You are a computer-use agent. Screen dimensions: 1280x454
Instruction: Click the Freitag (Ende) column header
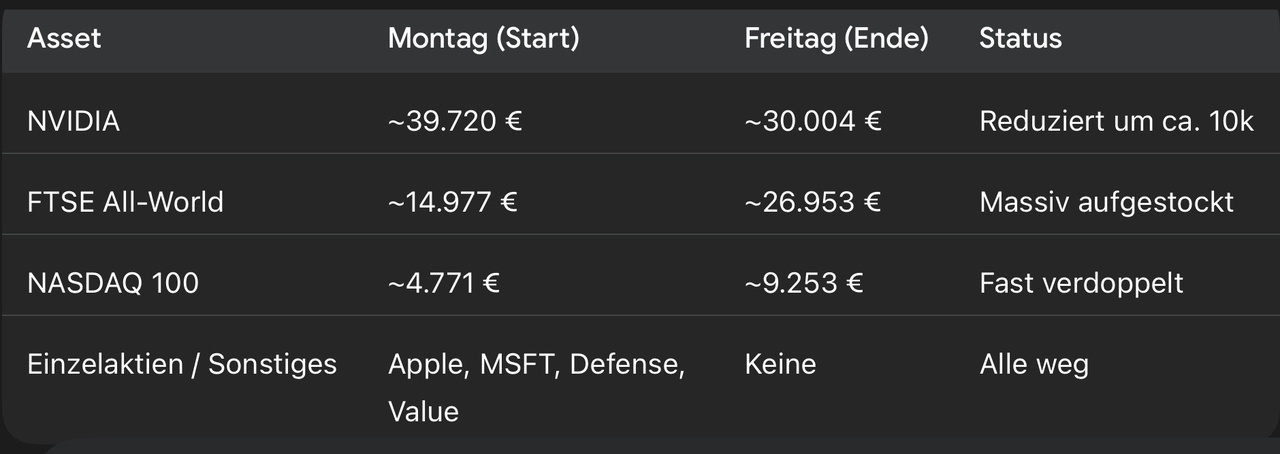click(x=836, y=39)
